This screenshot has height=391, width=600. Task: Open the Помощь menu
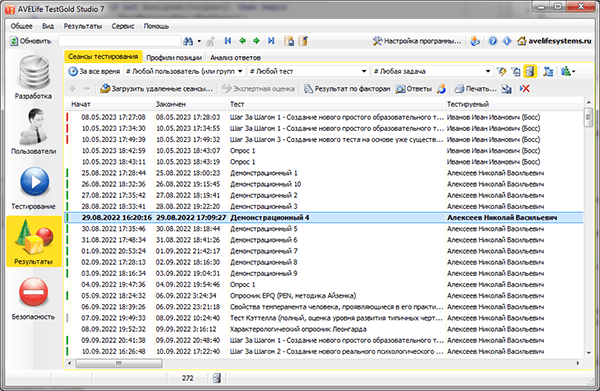pos(156,26)
